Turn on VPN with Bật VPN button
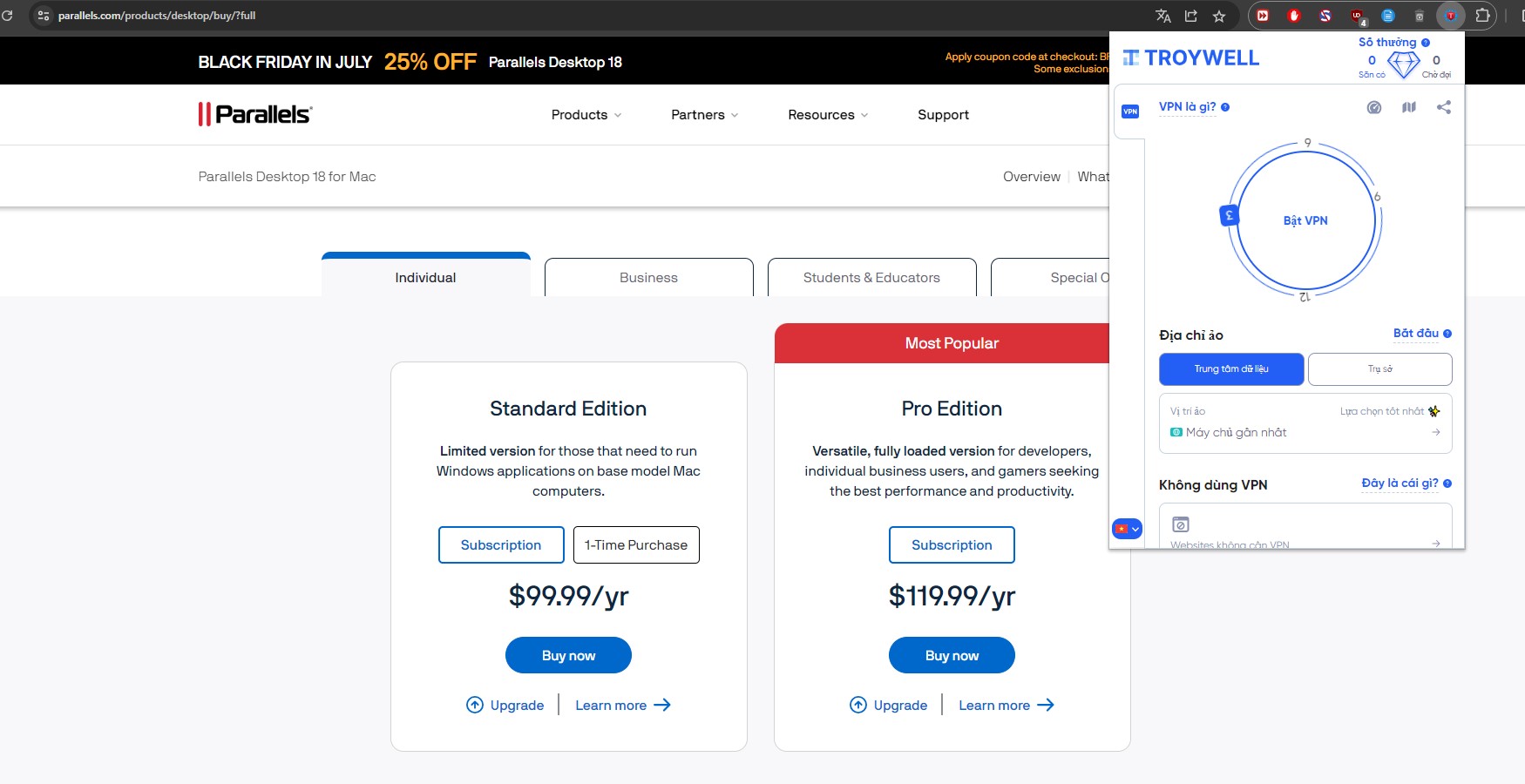This screenshot has height=784, width=1525. [1305, 220]
